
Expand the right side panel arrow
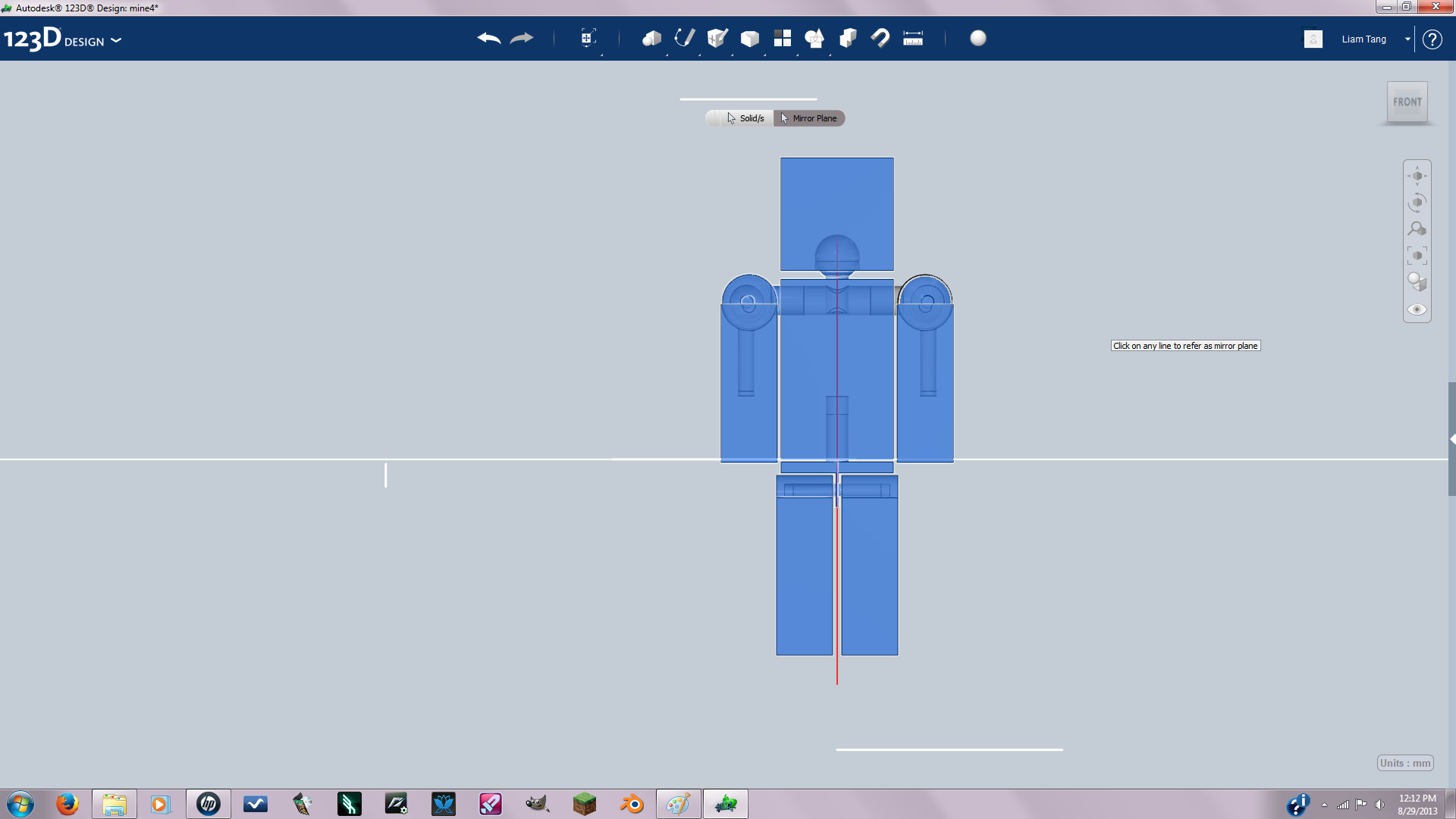[1451, 439]
